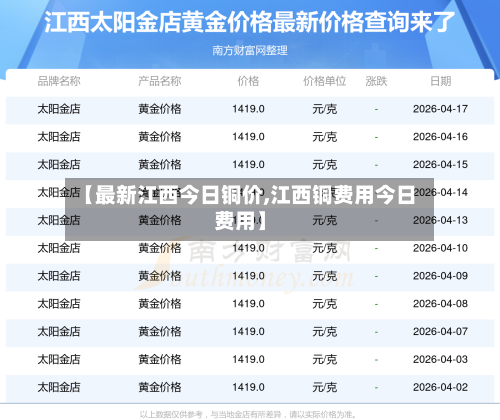500x420 pixels.
Task: Select the date cell 2026-04-16
Action: 441,137
